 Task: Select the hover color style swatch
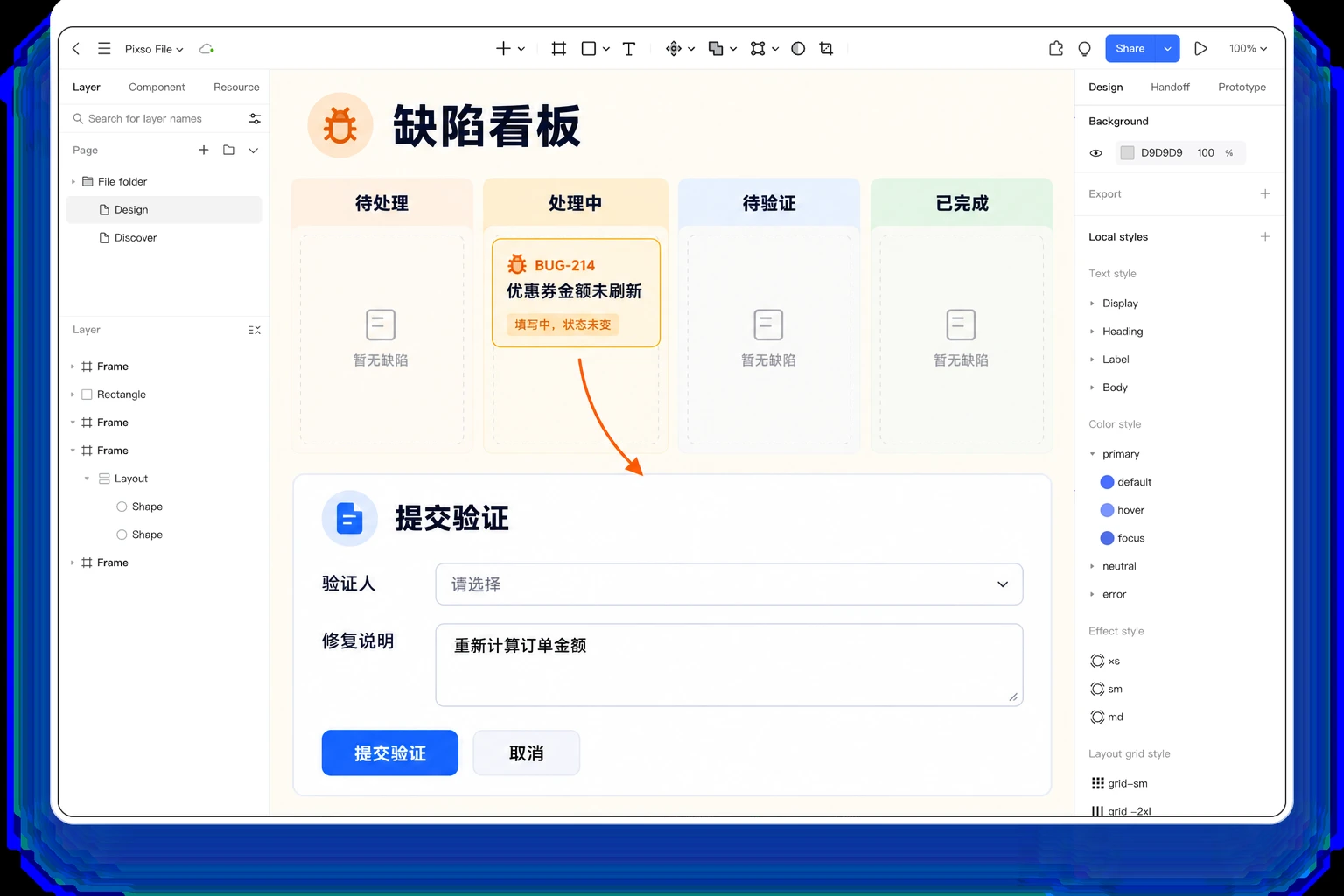pos(1107,510)
